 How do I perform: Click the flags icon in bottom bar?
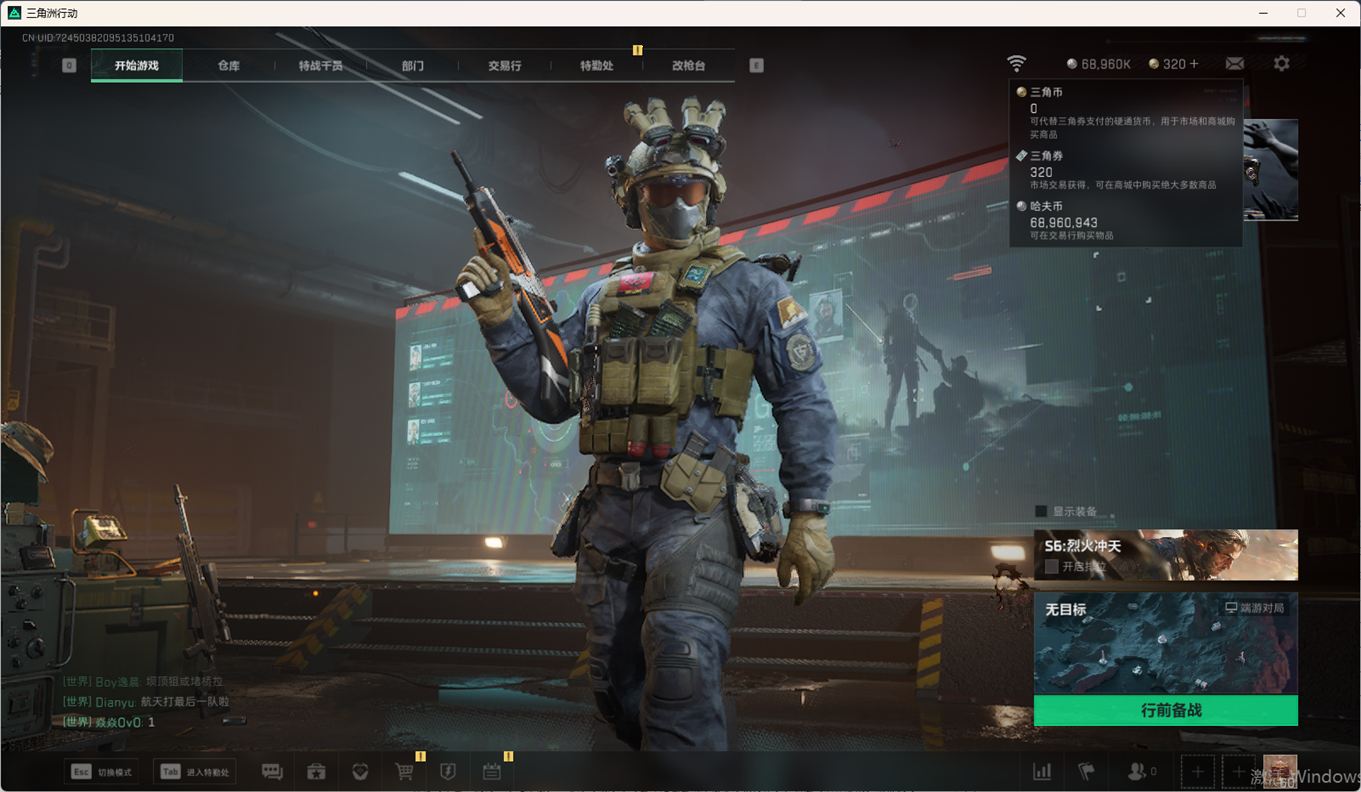[x=1086, y=771]
